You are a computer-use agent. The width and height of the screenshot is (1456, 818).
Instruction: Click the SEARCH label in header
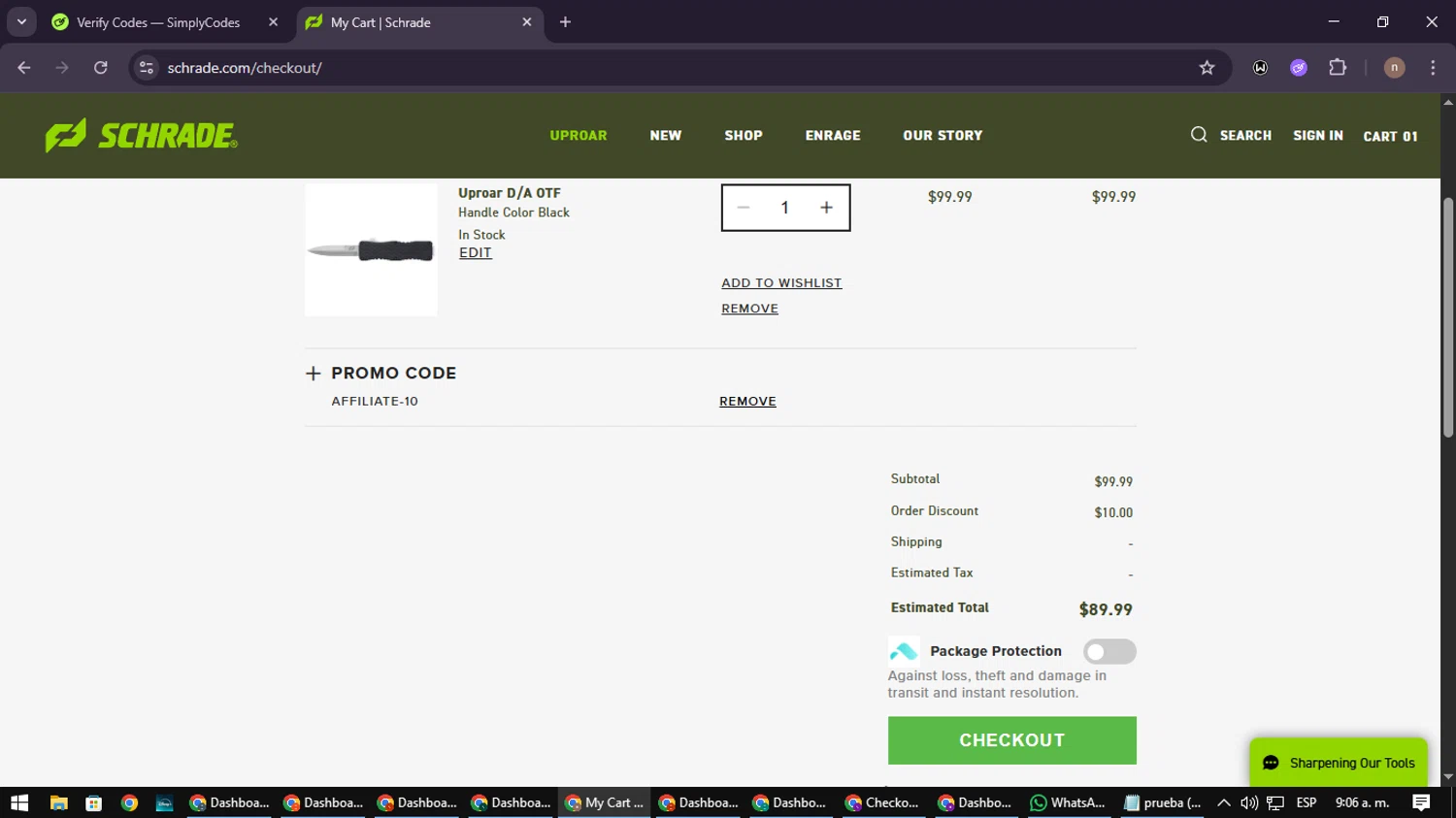tap(1245, 136)
